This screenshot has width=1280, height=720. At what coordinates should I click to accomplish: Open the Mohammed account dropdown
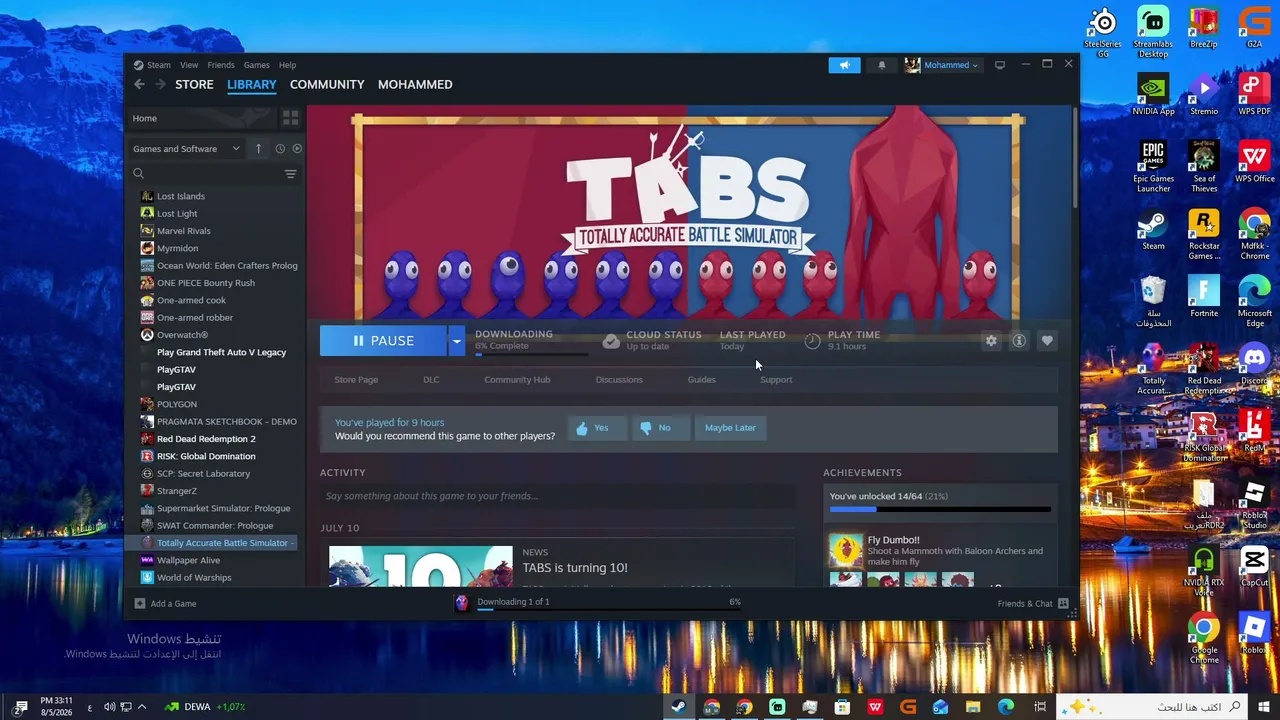(941, 65)
